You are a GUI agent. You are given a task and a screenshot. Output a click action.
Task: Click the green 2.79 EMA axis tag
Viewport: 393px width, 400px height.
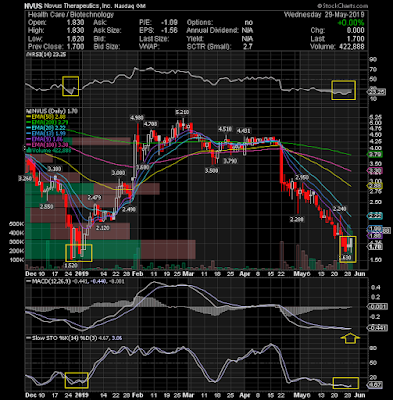(374, 154)
